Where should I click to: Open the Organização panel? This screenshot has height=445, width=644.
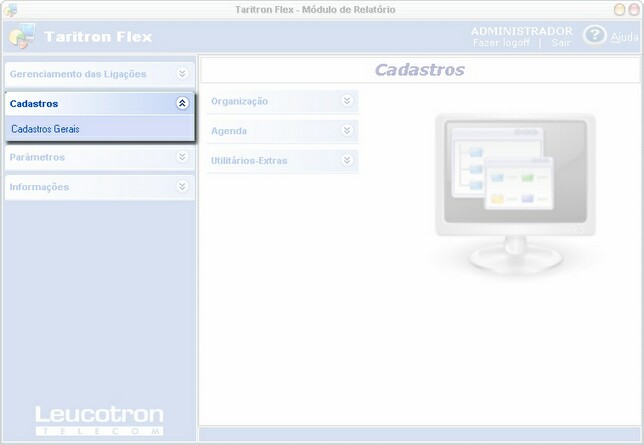283,101
